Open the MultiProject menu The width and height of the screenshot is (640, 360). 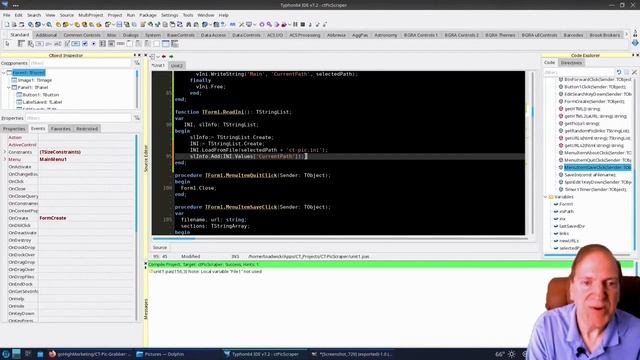(91, 15)
